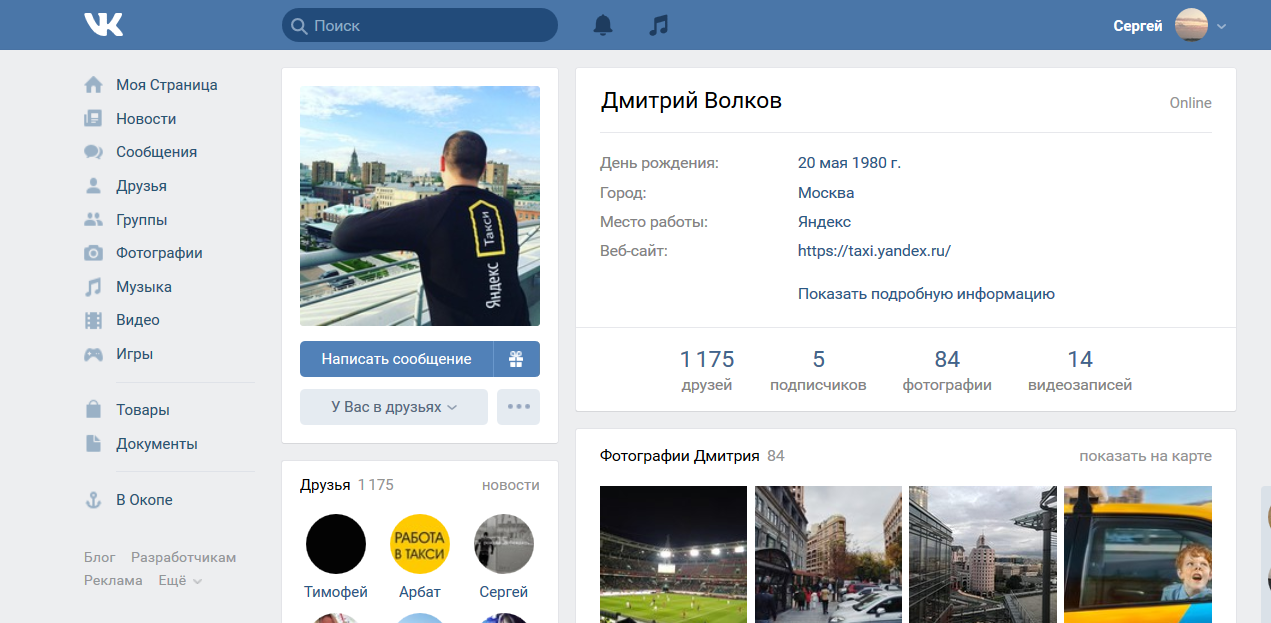
Task: Open Музыка in the sidebar
Action: (x=144, y=287)
